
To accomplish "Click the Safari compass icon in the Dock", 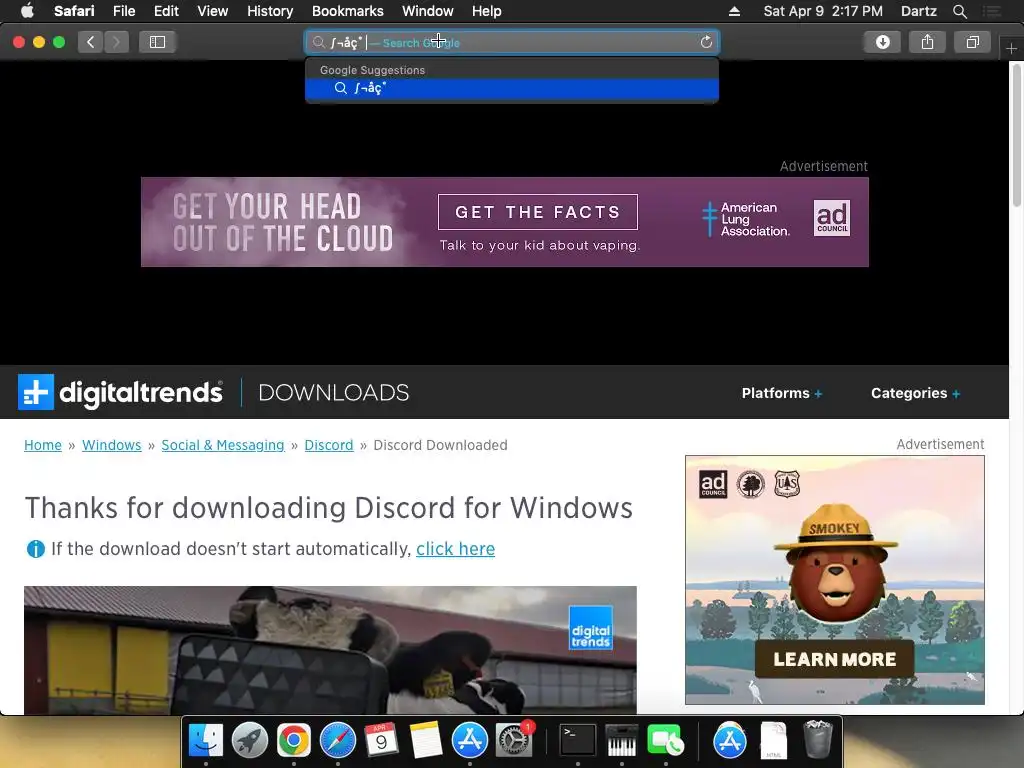I will pyautogui.click(x=338, y=741).
